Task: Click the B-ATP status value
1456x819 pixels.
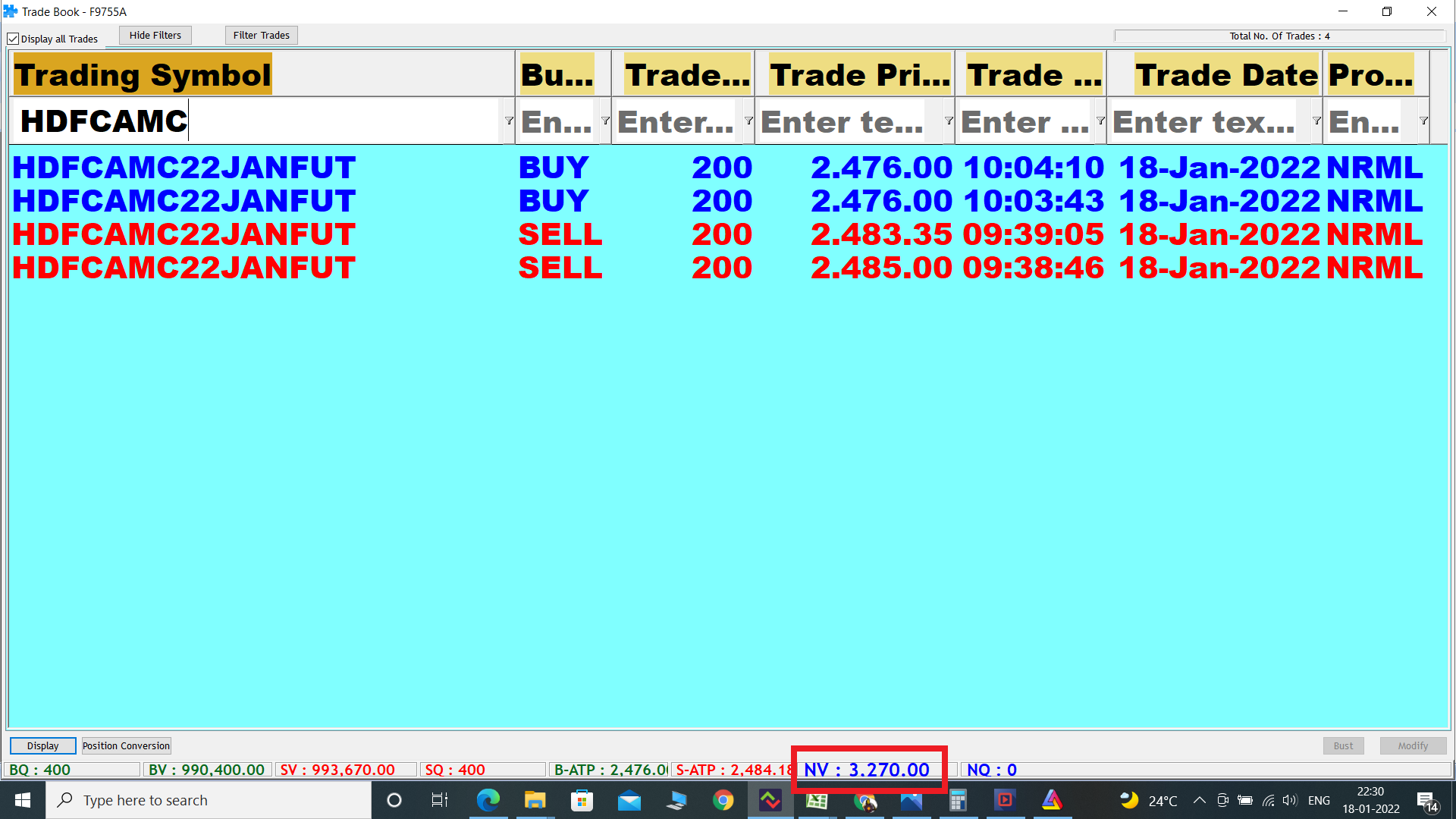Action: [x=610, y=770]
